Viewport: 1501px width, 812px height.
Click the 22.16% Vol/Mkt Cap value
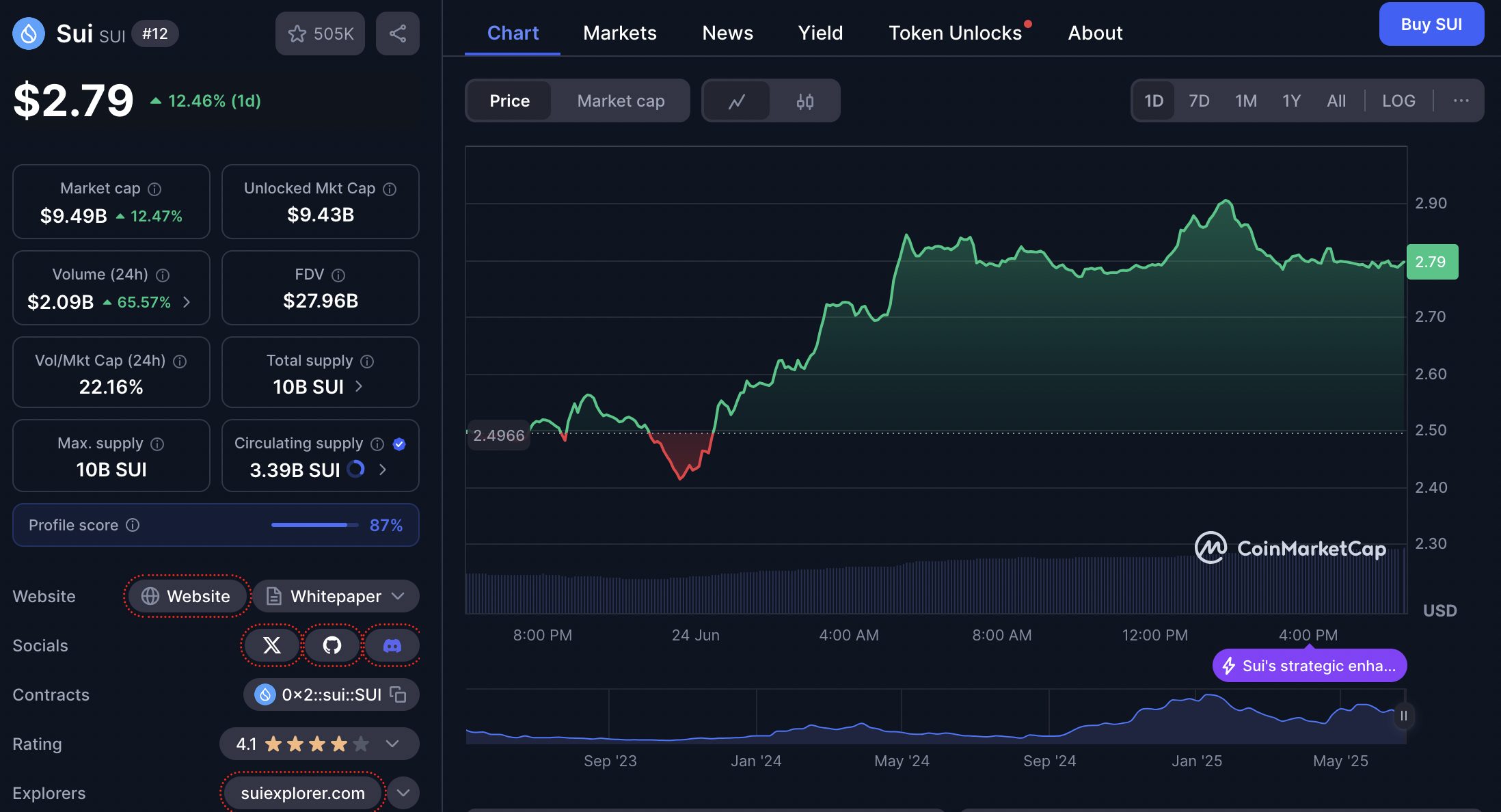click(111, 387)
